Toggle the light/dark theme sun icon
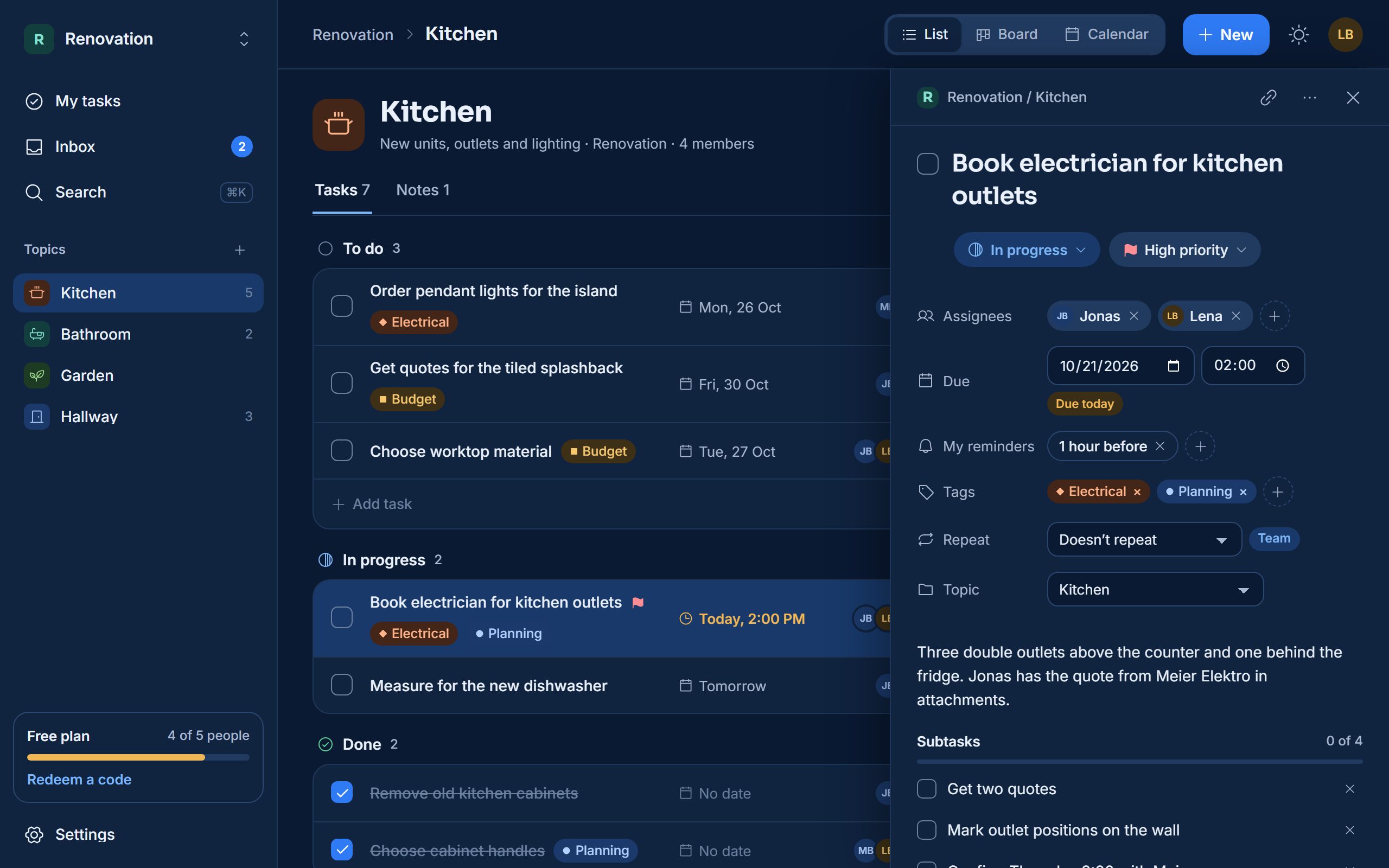Screen dimensions: 1389x868 [x=1298, y=34]
